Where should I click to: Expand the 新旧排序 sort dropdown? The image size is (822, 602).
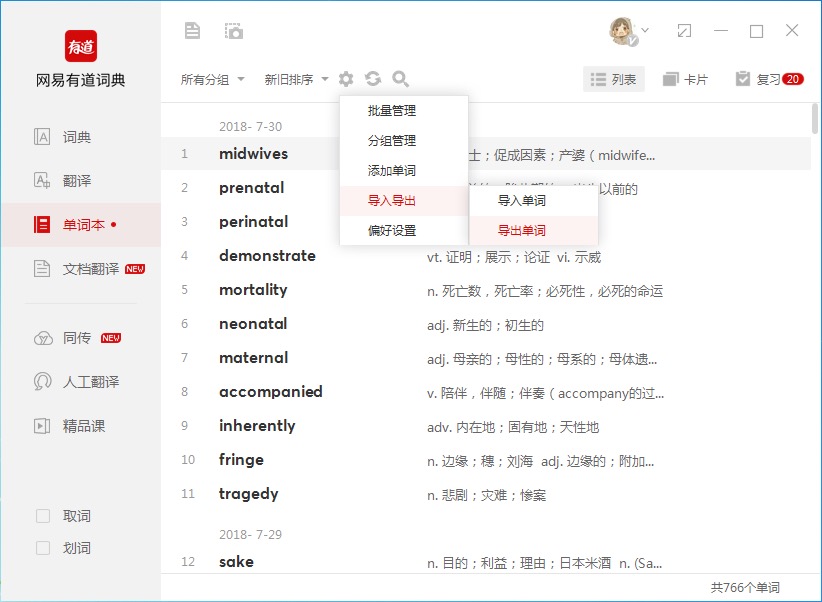[296, 79]
